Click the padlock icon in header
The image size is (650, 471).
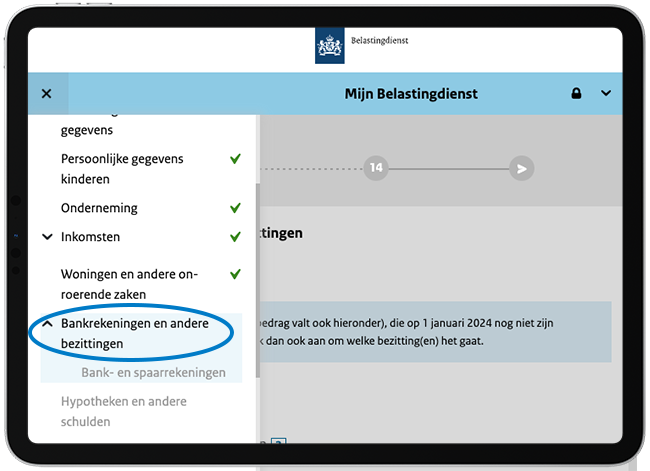(576, 94)
